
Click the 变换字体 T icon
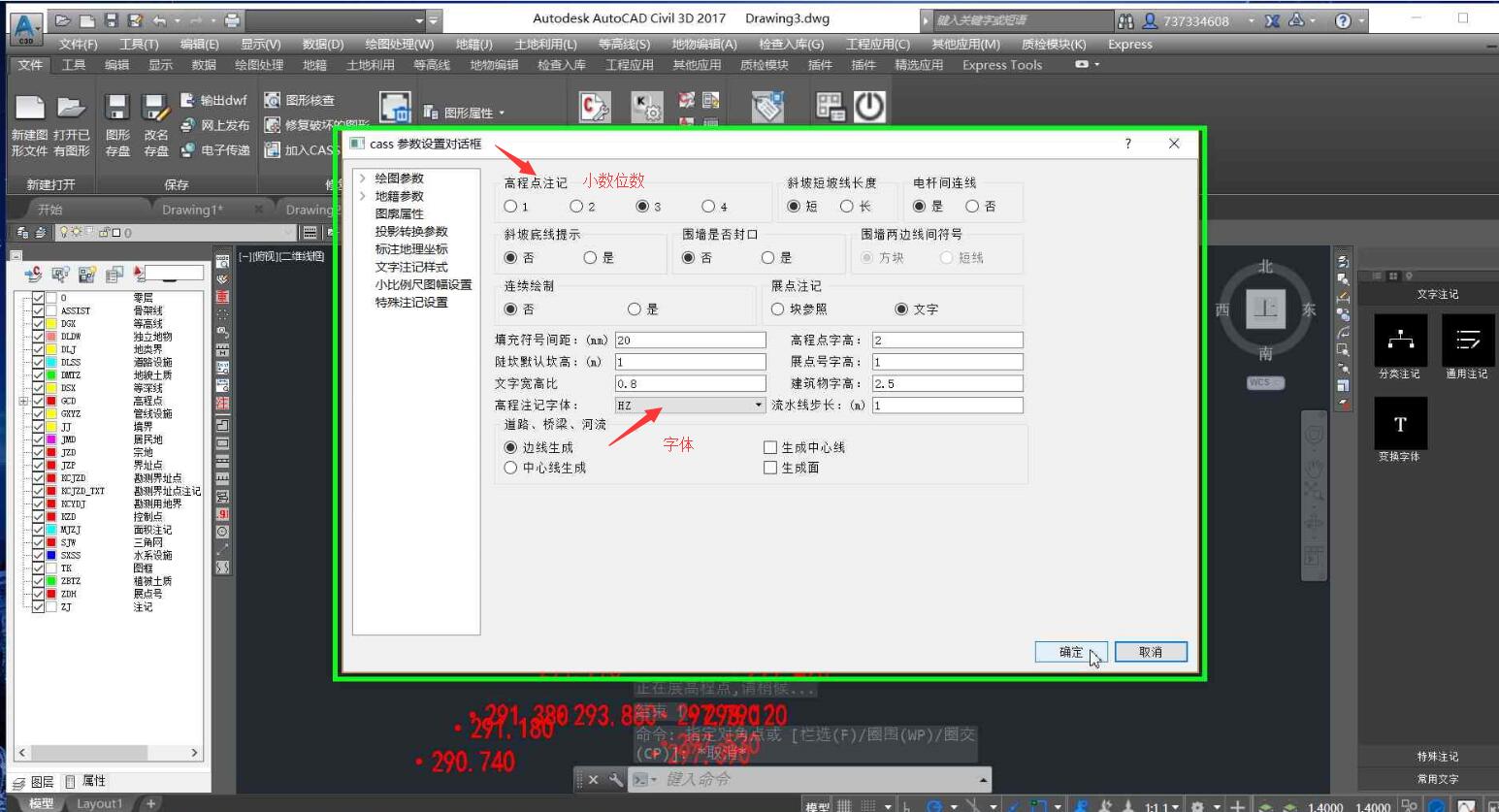[1400, 423]
